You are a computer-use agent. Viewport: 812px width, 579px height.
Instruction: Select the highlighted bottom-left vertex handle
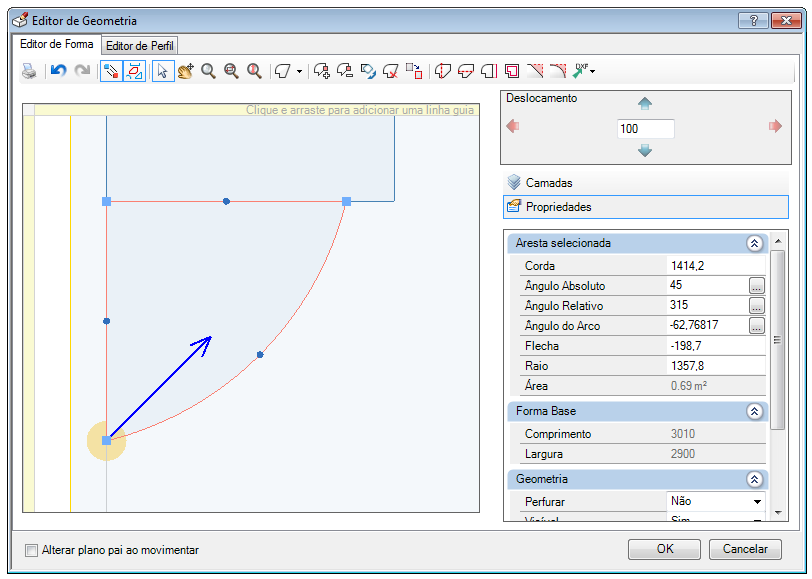click(107, 441)
